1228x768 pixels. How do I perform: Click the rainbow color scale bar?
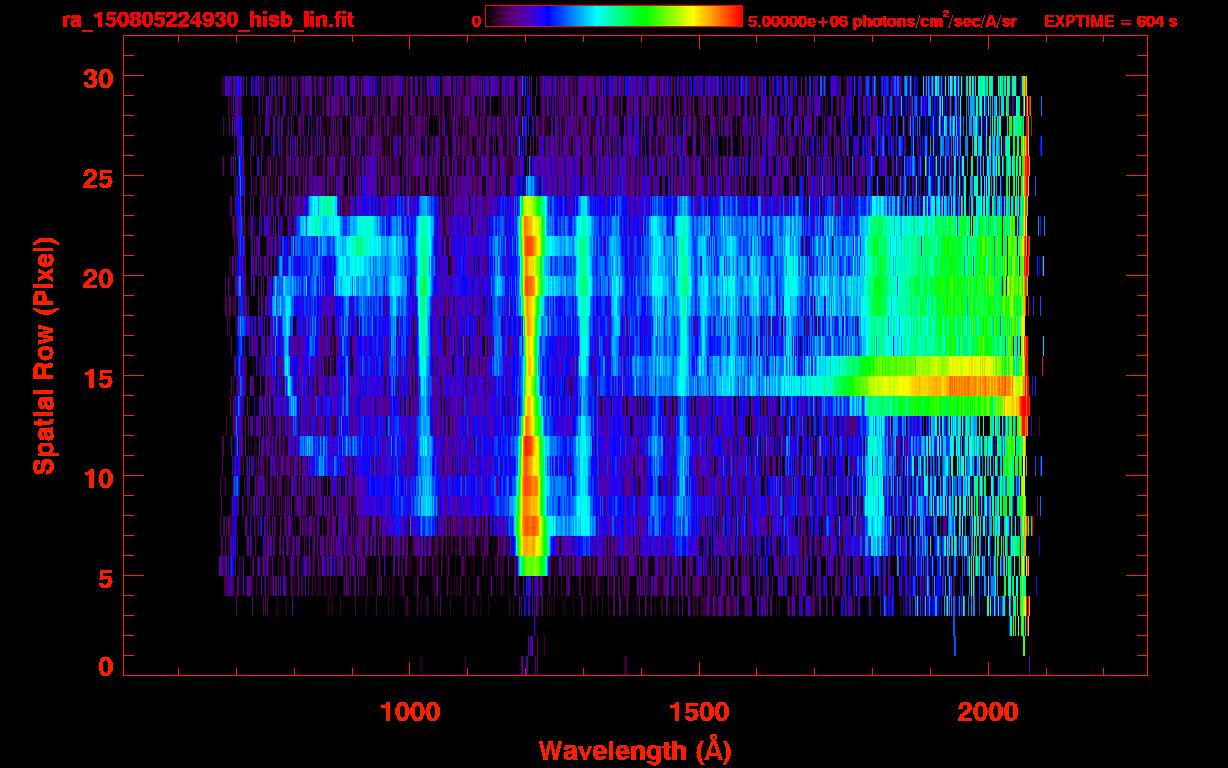click(613, 16)
